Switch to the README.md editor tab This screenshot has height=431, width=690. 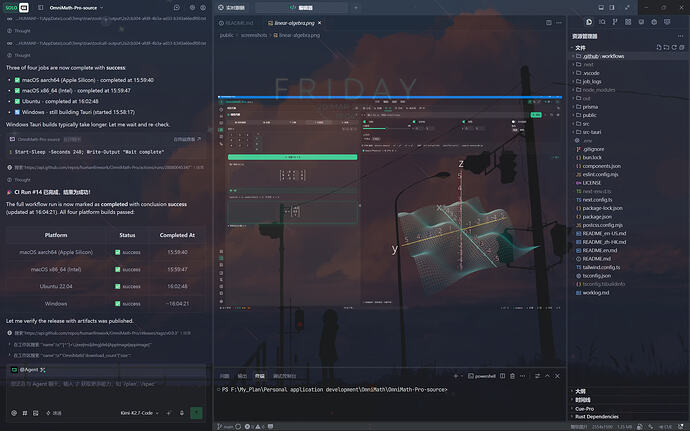click(239, 23)
